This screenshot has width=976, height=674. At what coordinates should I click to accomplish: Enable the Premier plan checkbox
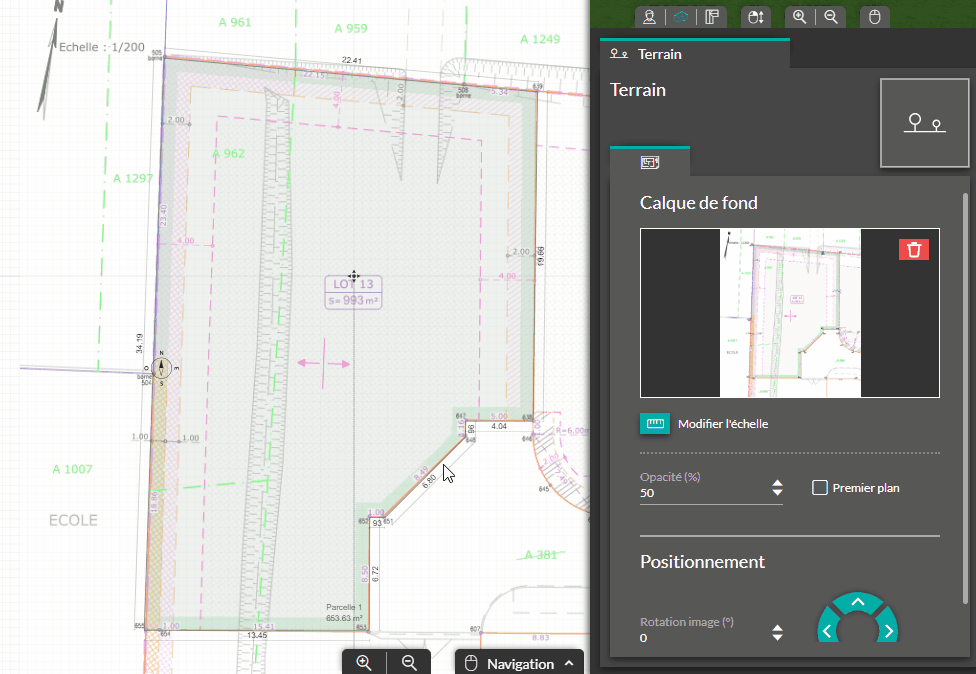(820, 488)
